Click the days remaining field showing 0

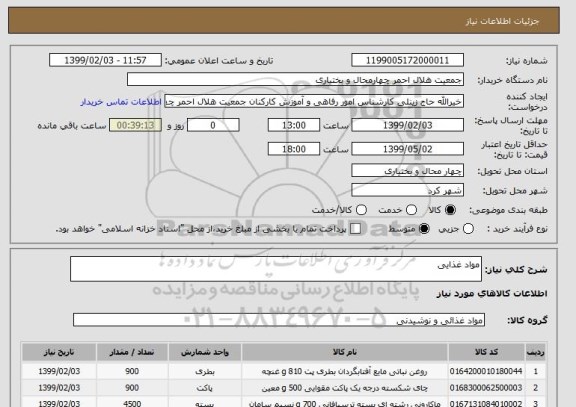(213, 125)
